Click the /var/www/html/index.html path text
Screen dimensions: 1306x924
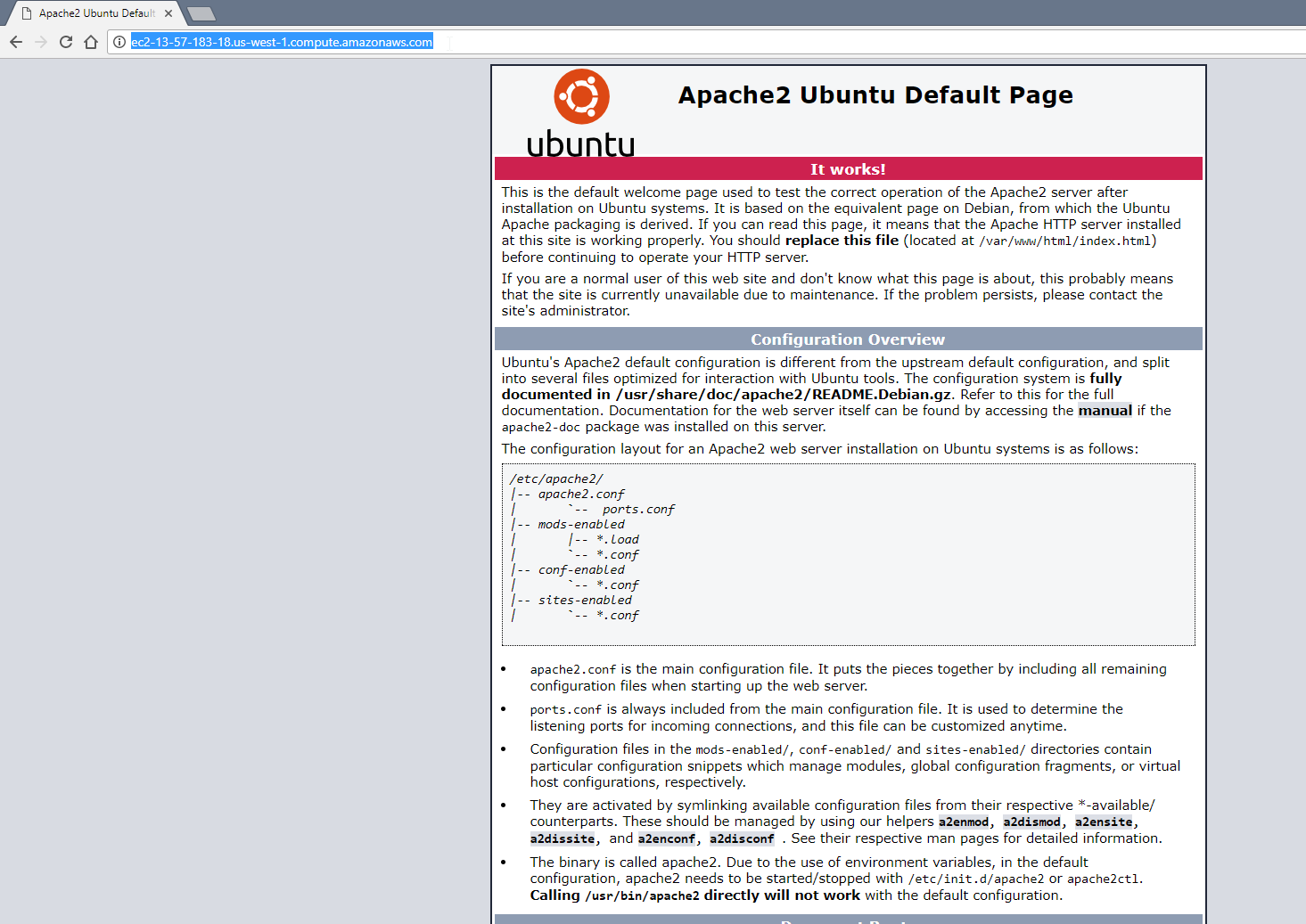pyautogui.click(x=1065, y=241)
